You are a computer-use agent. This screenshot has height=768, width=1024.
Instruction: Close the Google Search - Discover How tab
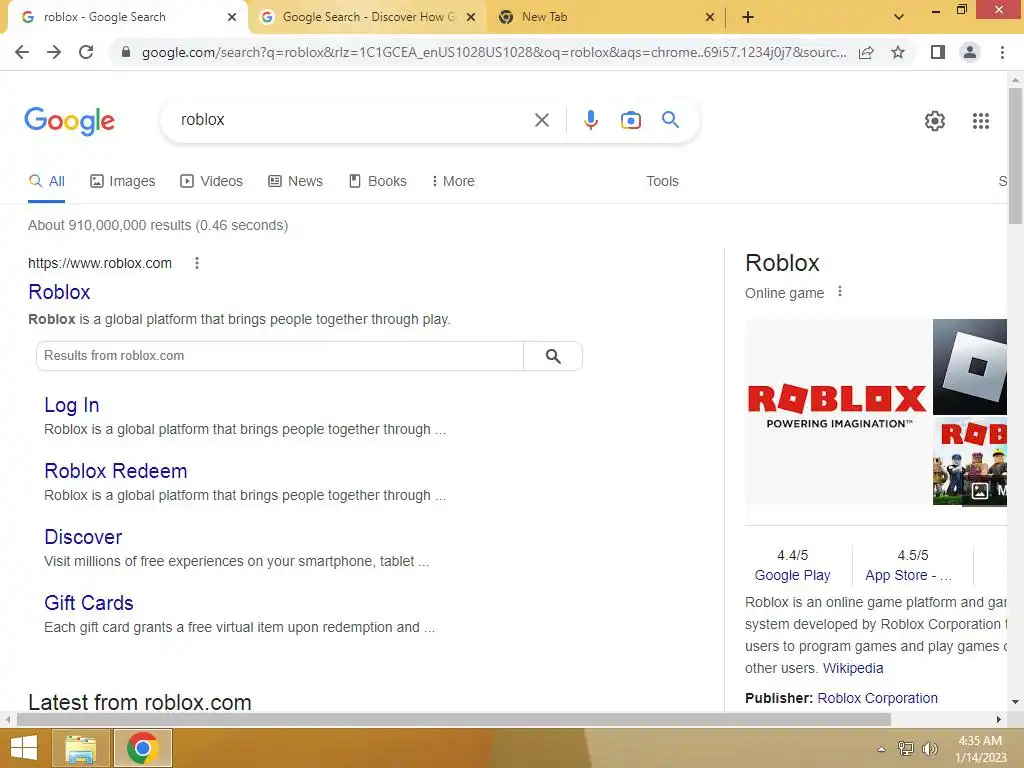point(471,17)
